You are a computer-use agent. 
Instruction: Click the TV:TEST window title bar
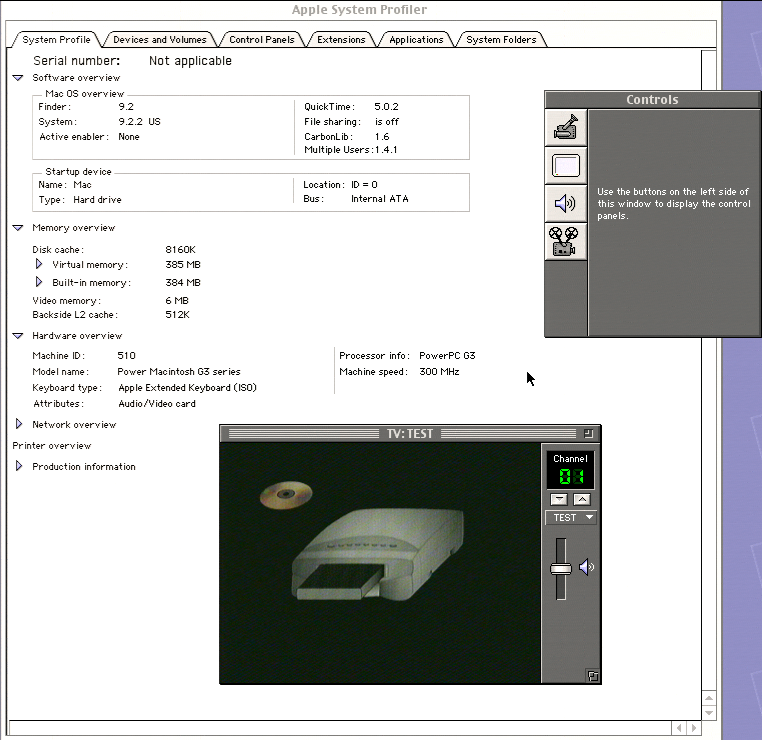coord(410,433)
